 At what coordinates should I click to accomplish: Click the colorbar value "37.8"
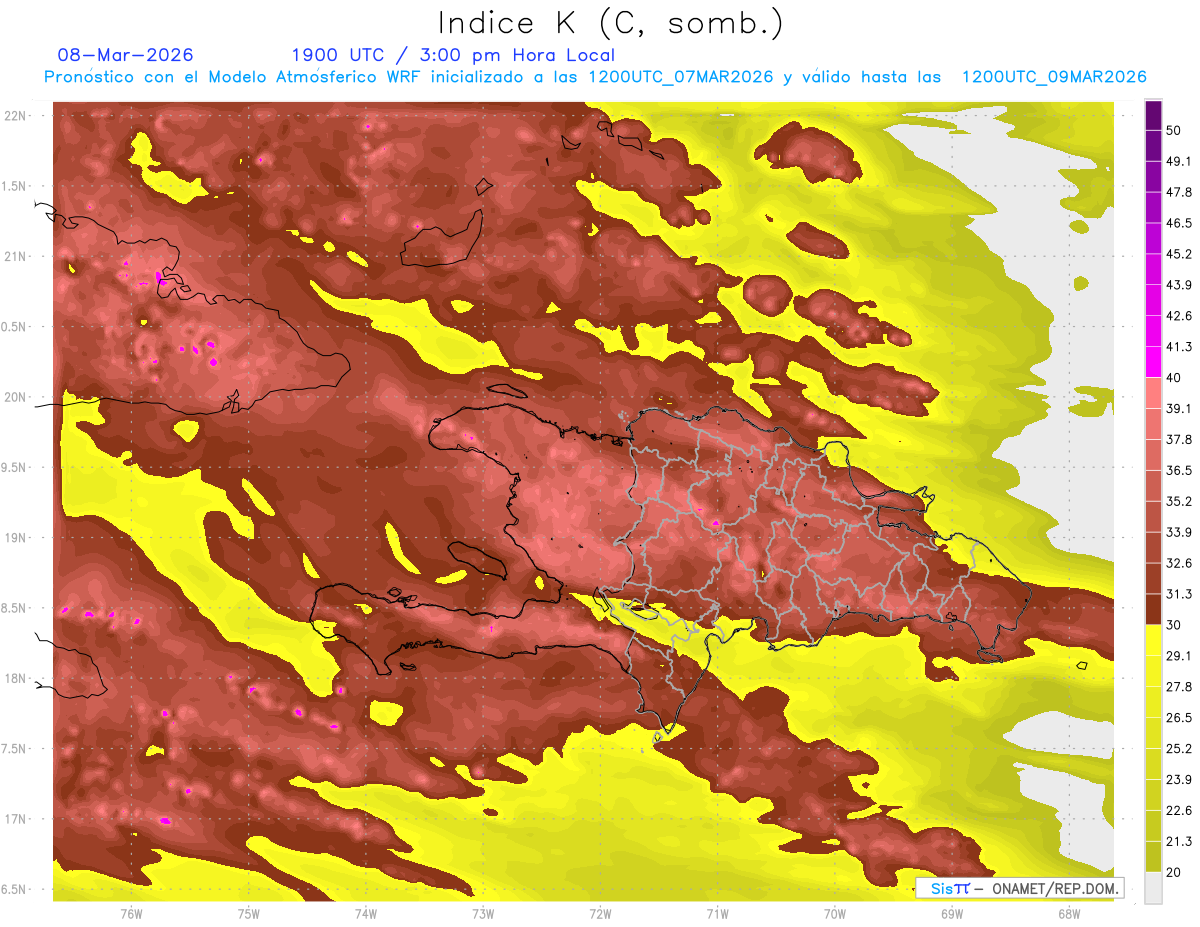click(1179, 439)
